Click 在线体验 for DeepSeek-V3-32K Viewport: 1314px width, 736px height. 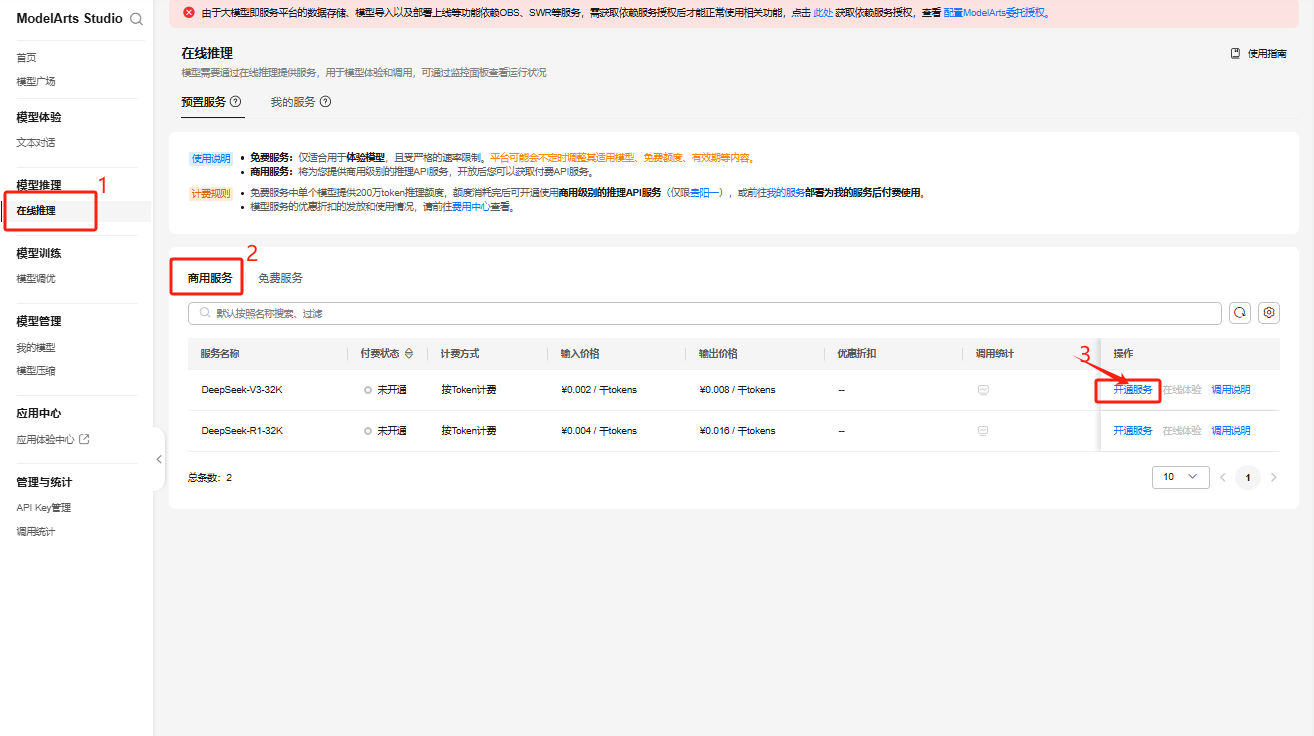tap(1182, 390)
